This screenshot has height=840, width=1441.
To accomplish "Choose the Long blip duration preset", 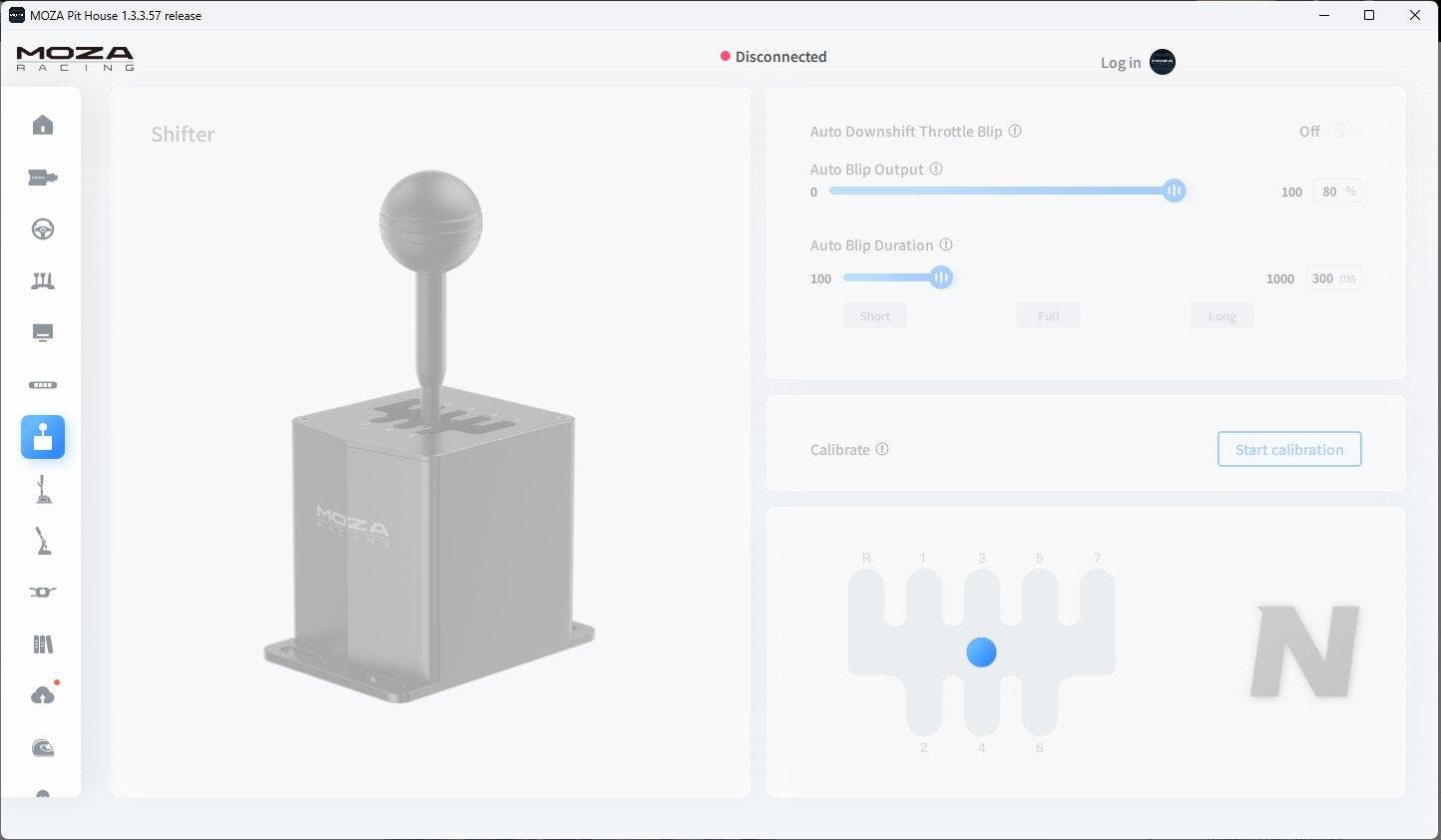I will tap(1221, 316).
